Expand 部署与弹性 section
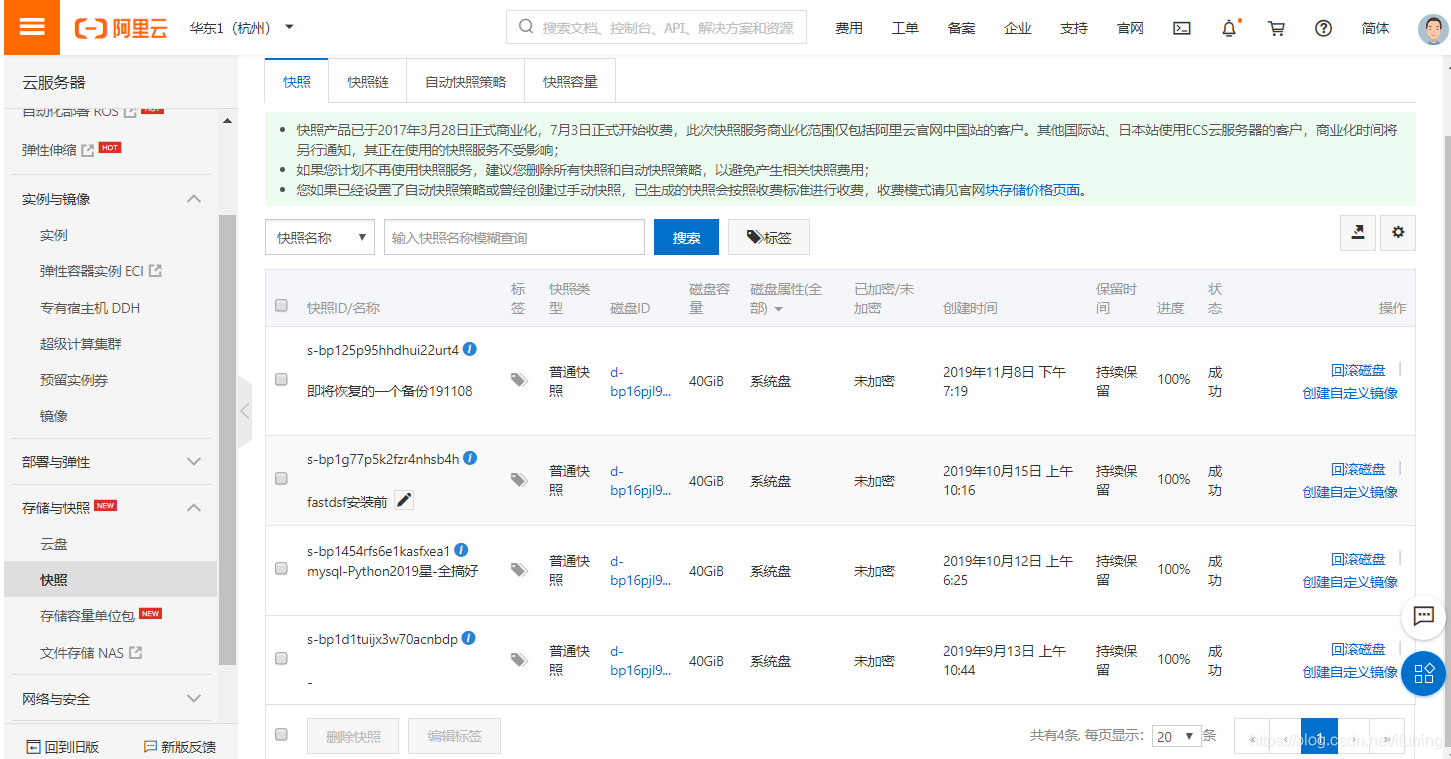Image resolution: width=1451 pixels, height=759 pixels. point(195,462)
